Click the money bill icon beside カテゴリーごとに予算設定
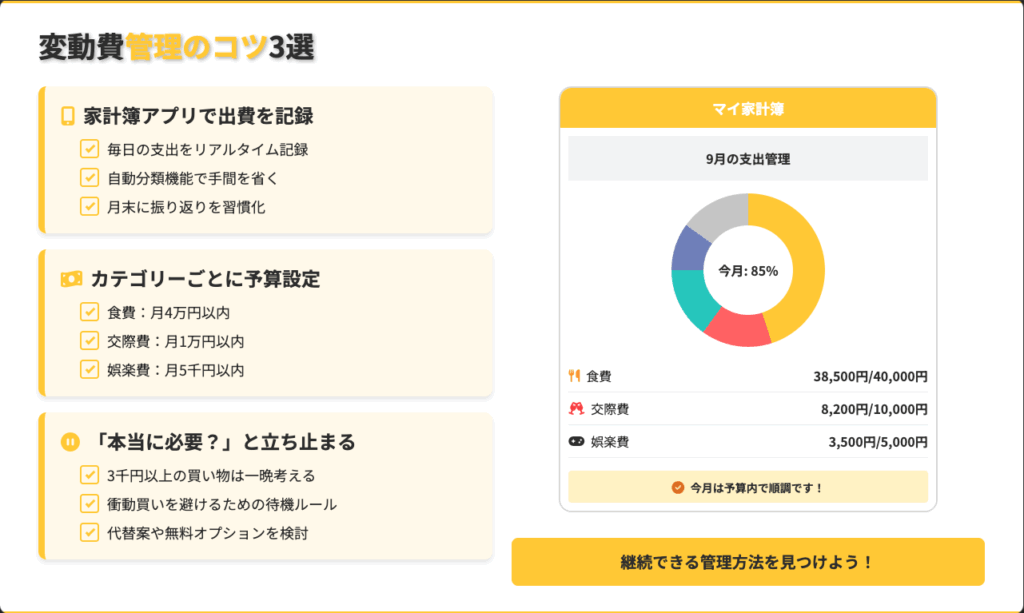The height and width of the screenshot is (613, 1024). (x=71, y=279)
